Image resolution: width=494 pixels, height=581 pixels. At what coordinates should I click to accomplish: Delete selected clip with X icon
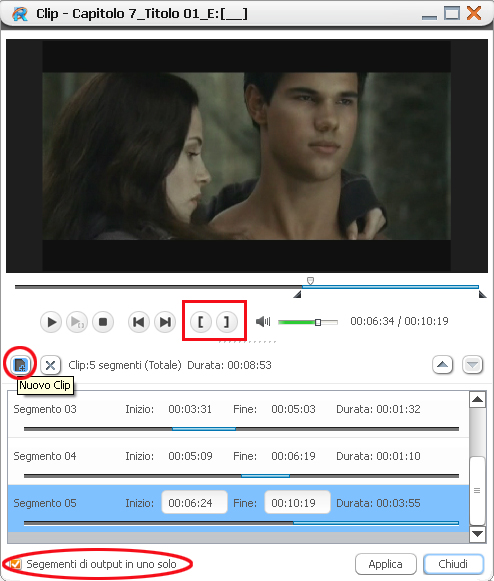click(x=50, y=365)
